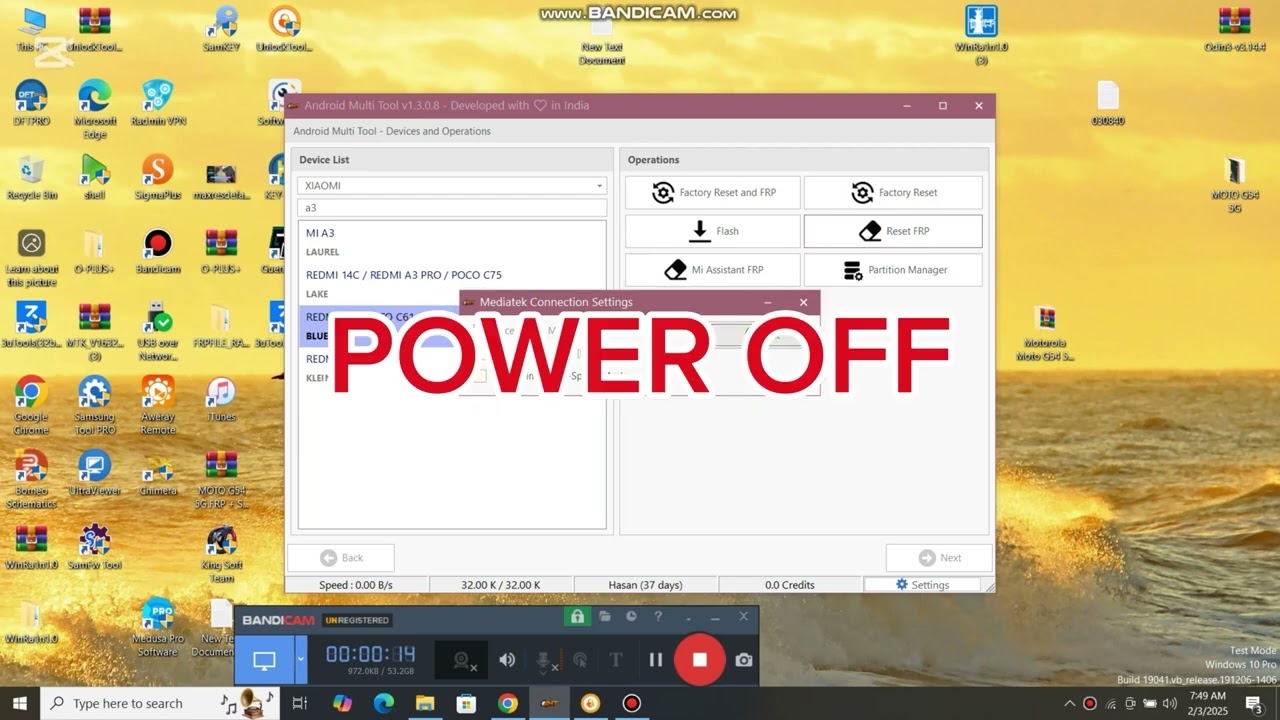Open UltraViewer desktop icon

95,473
